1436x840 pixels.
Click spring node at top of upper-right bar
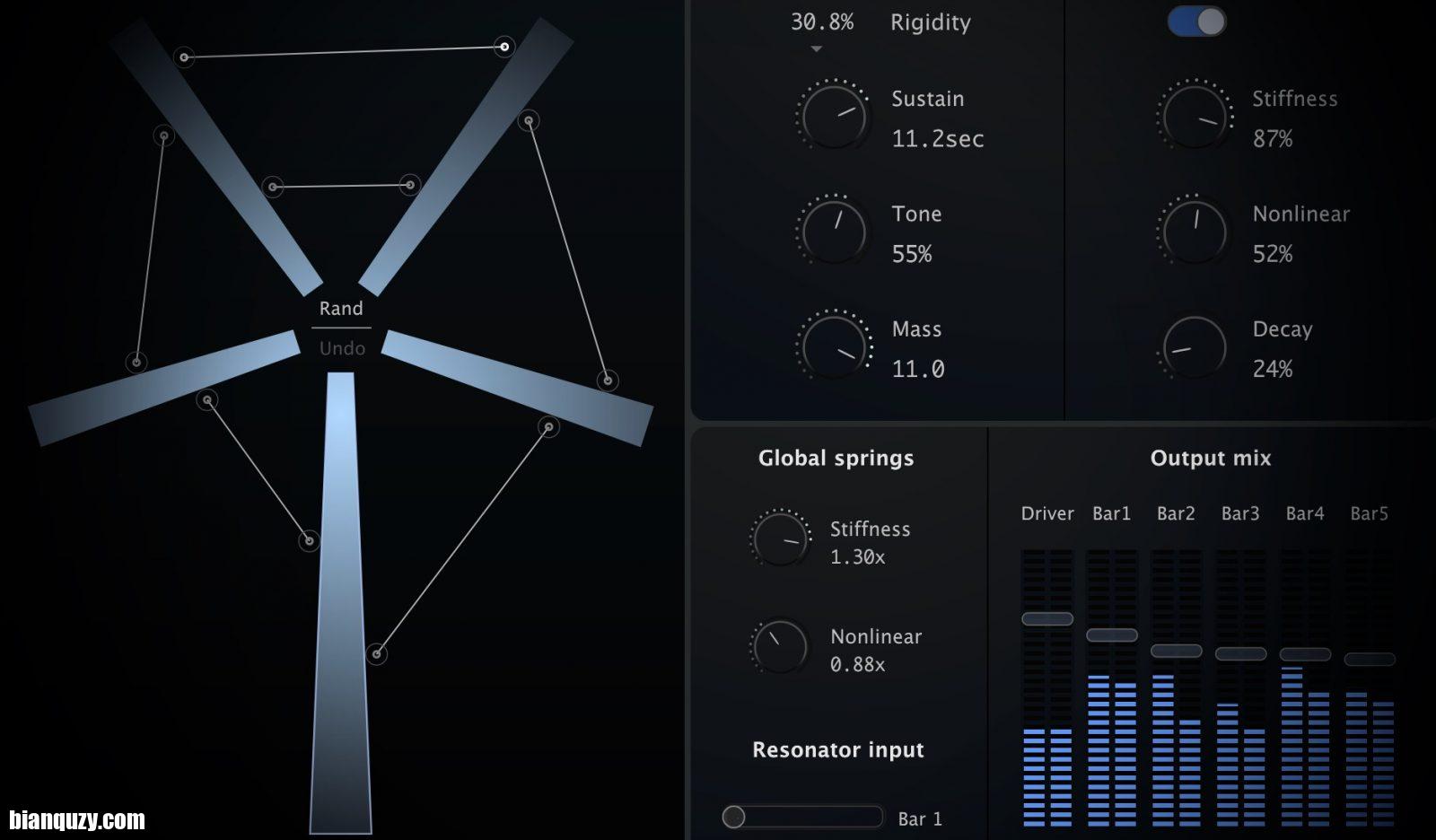point(504,46)
